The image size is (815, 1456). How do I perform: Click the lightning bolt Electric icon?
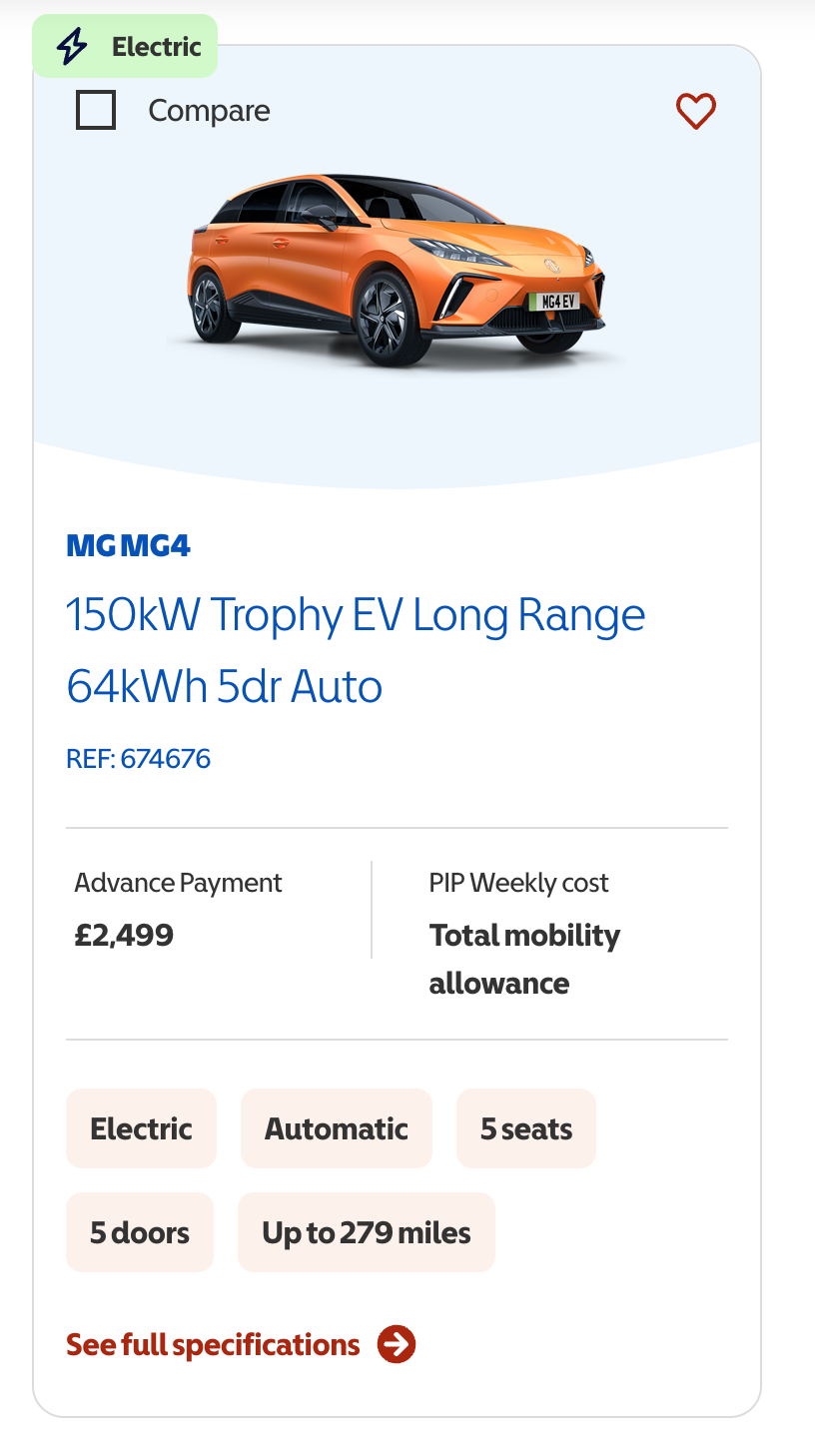coord(72,46)
